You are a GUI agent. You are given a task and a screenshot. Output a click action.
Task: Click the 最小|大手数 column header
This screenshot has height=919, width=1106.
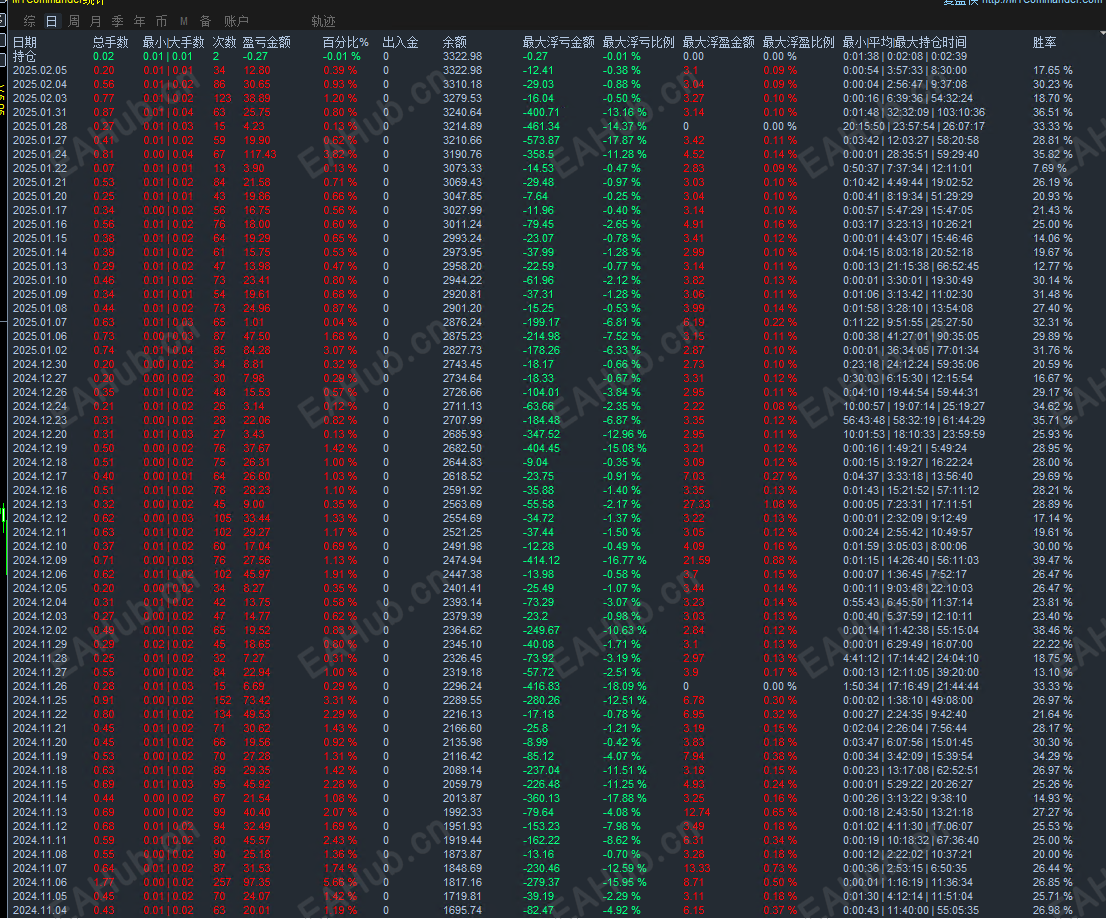(x=174, y=42)
